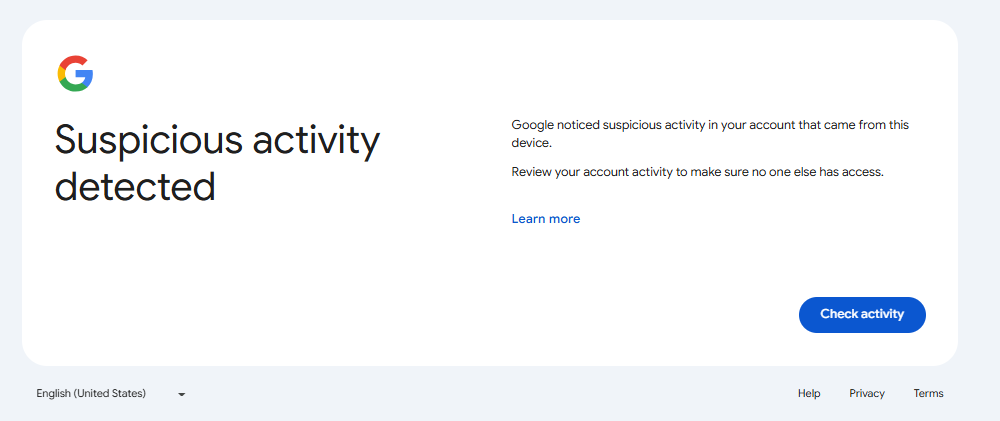
Task: Click the word "Suspicious" in the heading
Action: pyautogui.click(x=145, y=142)
